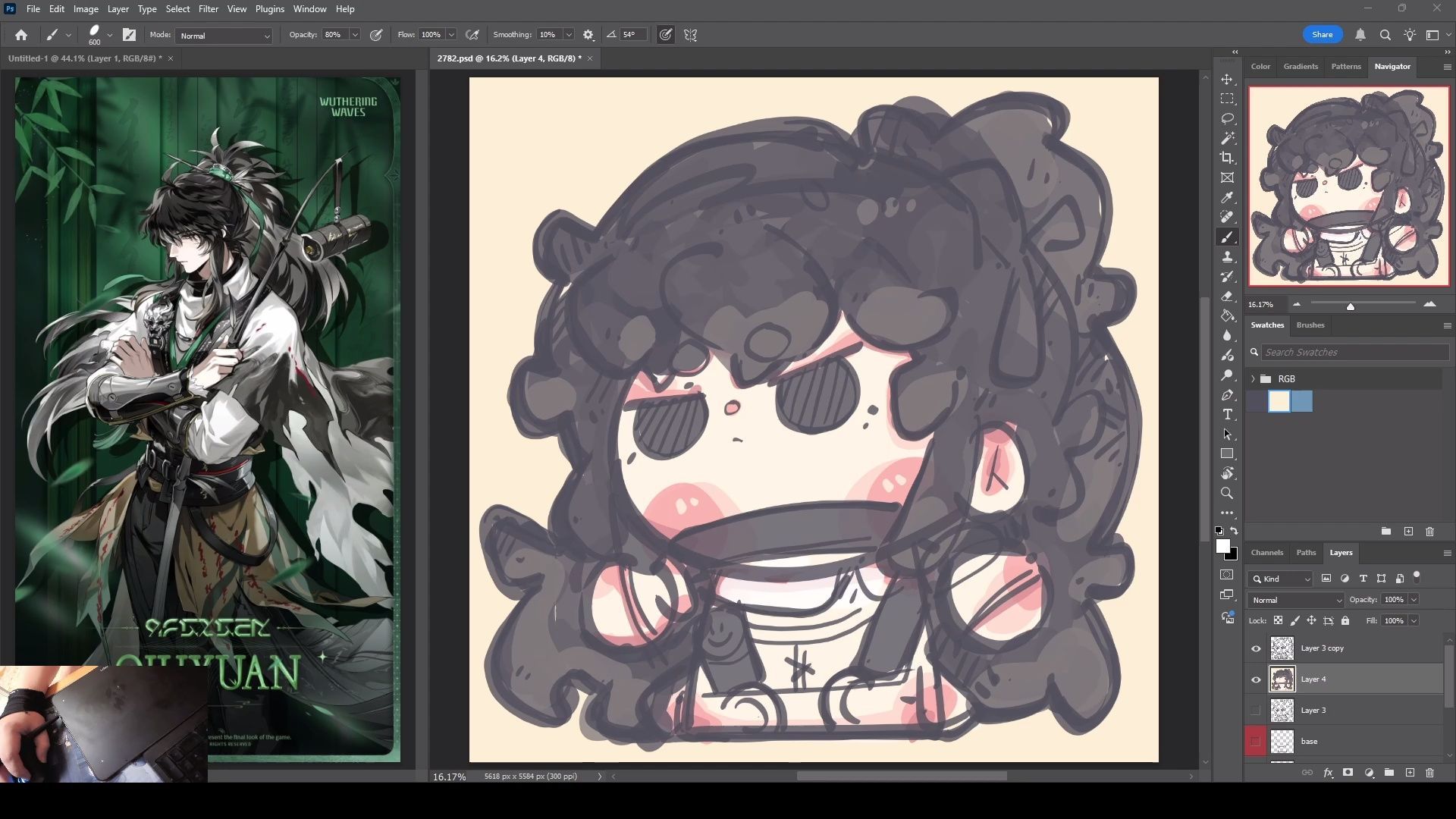Select the Blur tool

[1227, 336]
